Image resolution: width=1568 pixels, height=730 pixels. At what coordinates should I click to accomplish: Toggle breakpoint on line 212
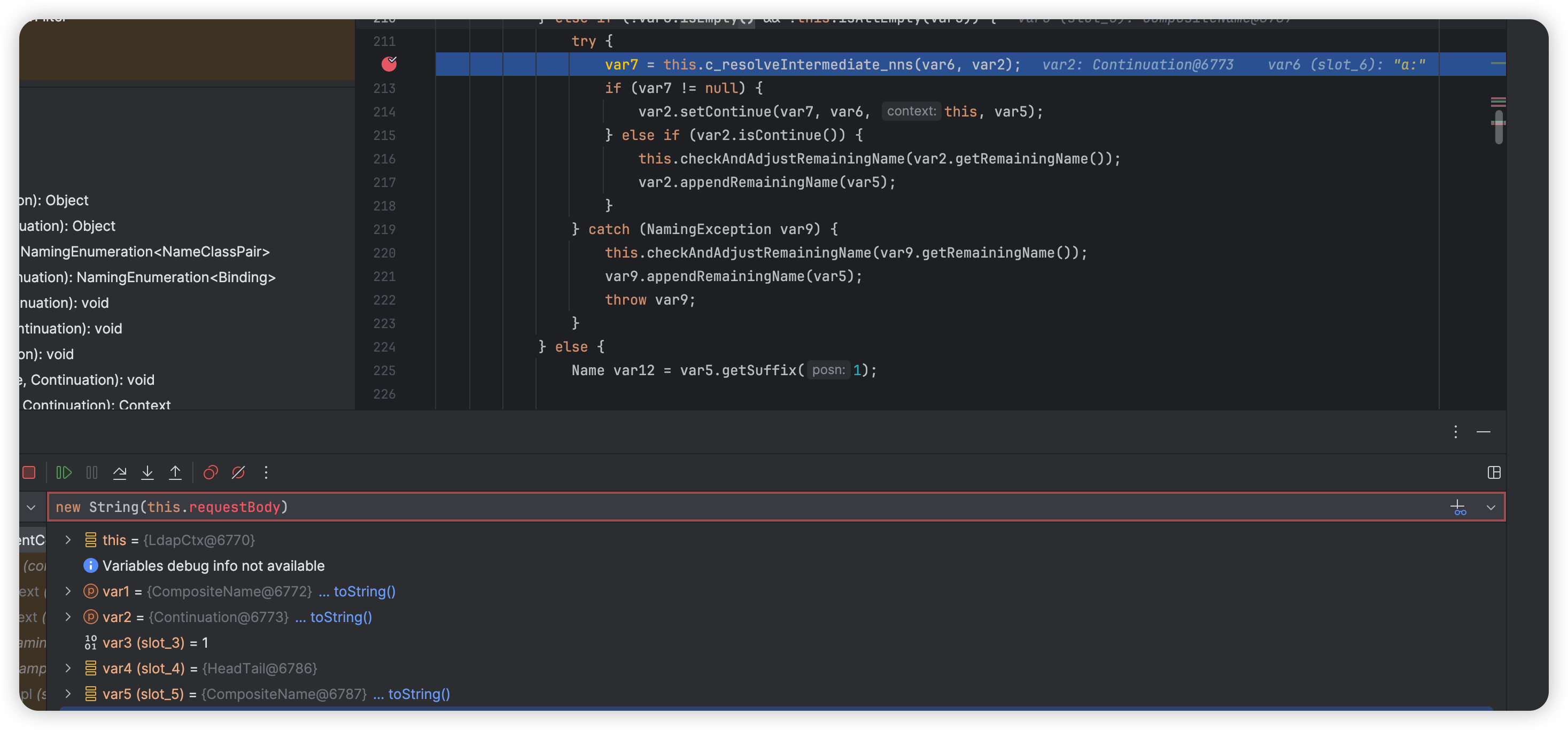389,64
